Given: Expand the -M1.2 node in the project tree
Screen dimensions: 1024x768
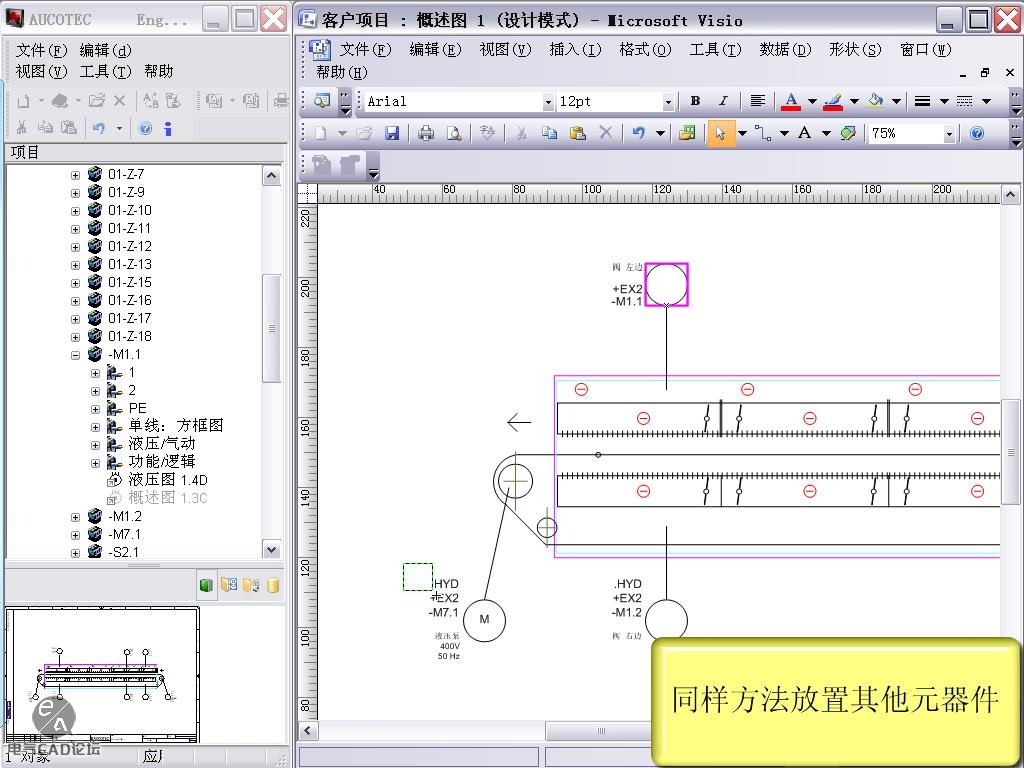Looking at the screenshot, I should click(75, 516).
